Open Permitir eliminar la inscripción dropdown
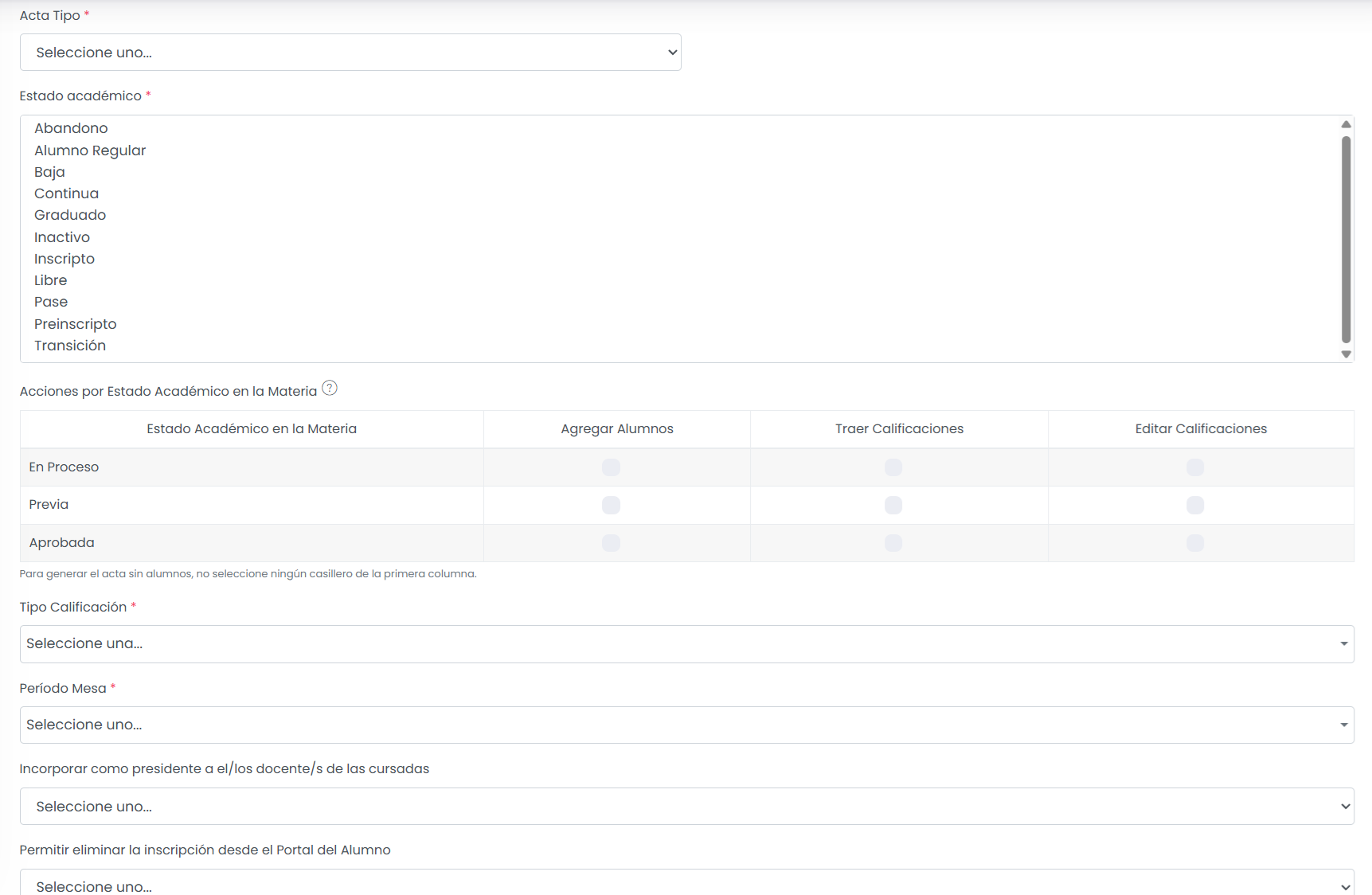The width and height of the screenshot is (1372, 895). tap(686, 883)
